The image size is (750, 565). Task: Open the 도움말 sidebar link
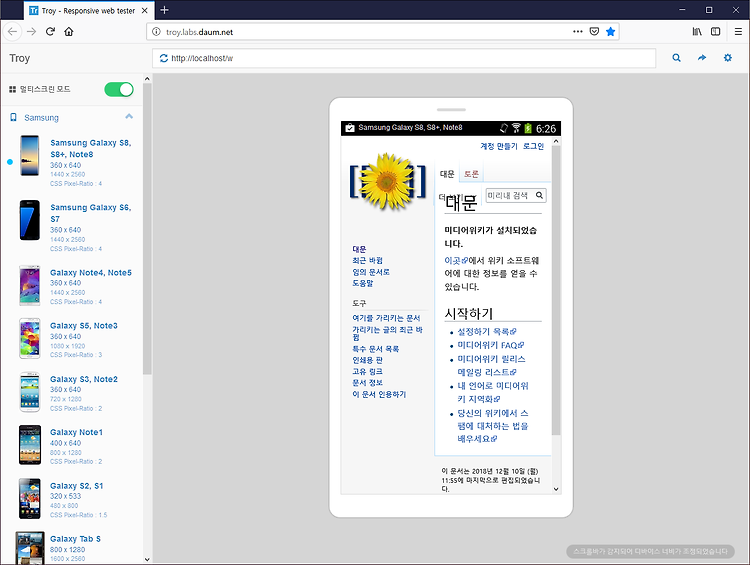click(x=363, y=283)
